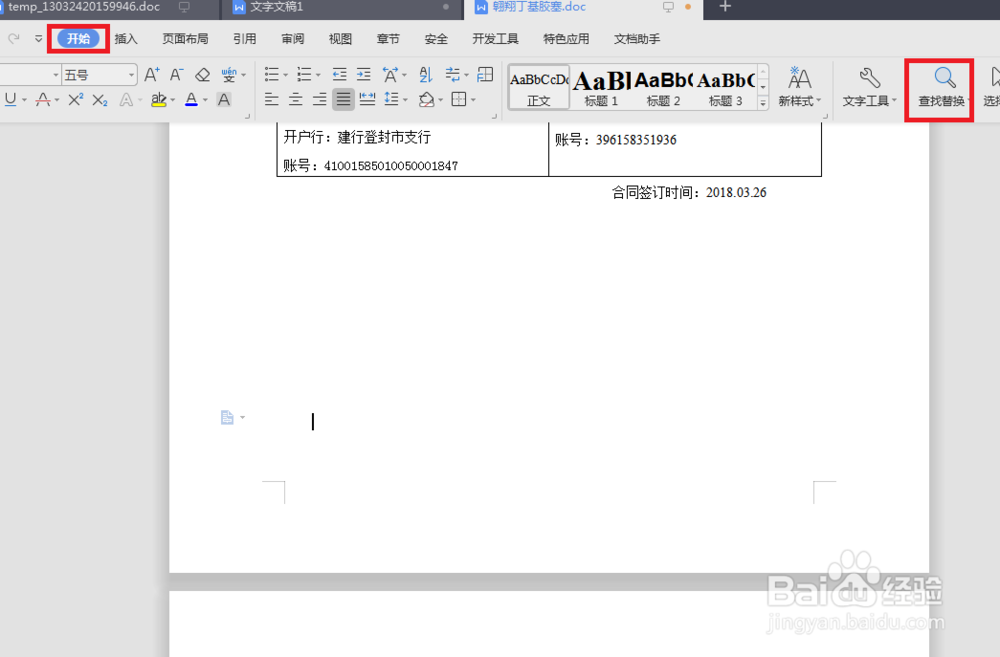
Task: Apply superscript formatting
Action: tap(75, 99)
